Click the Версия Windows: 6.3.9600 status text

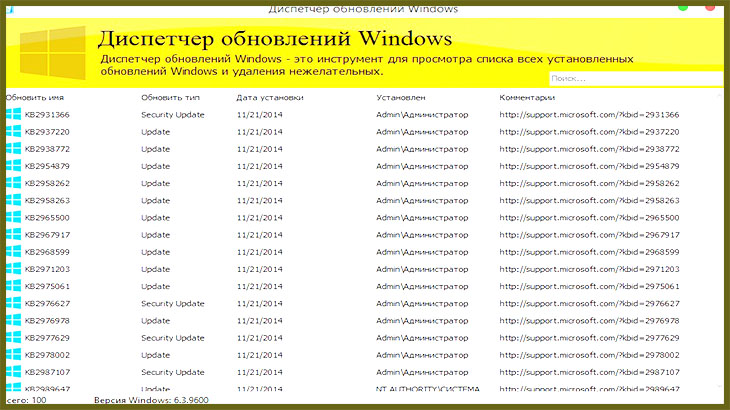tap(151, 400)
